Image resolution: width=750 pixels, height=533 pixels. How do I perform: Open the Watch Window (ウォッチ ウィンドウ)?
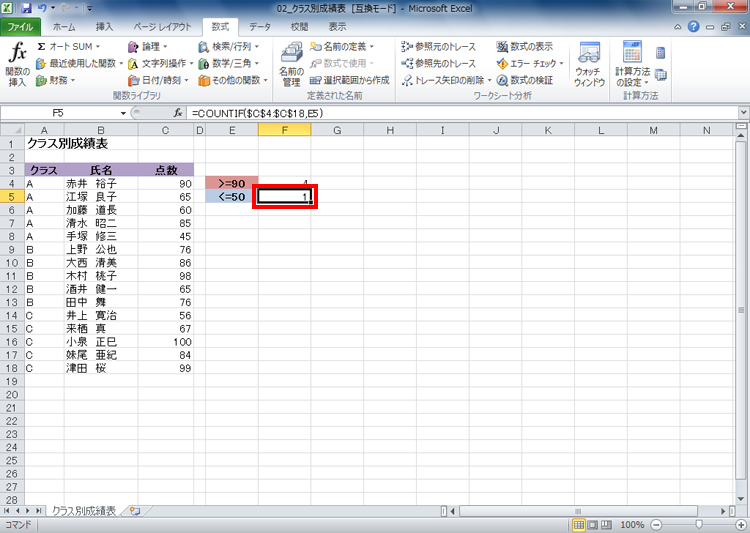point(589,64)
